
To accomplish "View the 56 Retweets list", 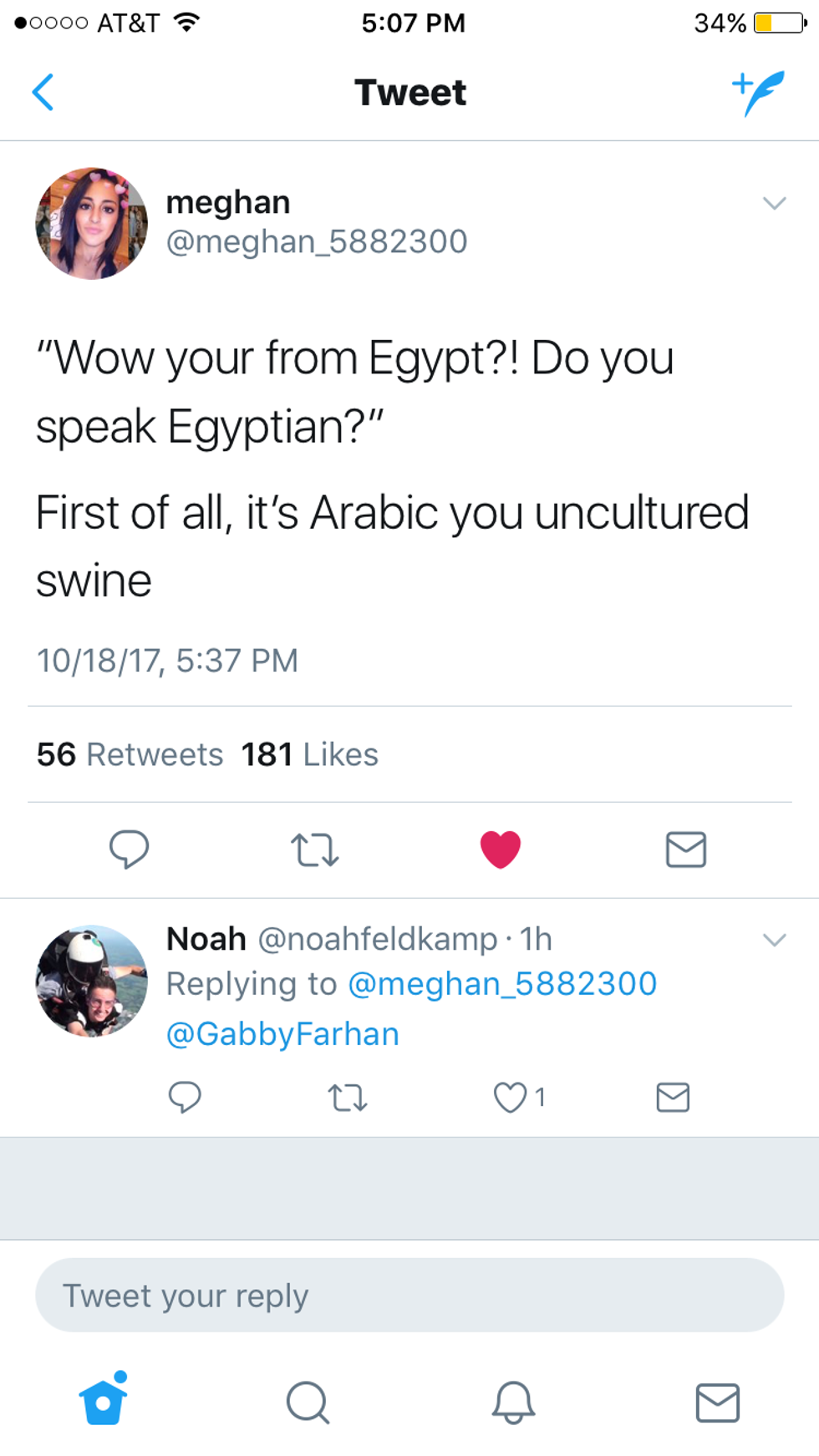I will pyautogui.click(x=130, y=754).
